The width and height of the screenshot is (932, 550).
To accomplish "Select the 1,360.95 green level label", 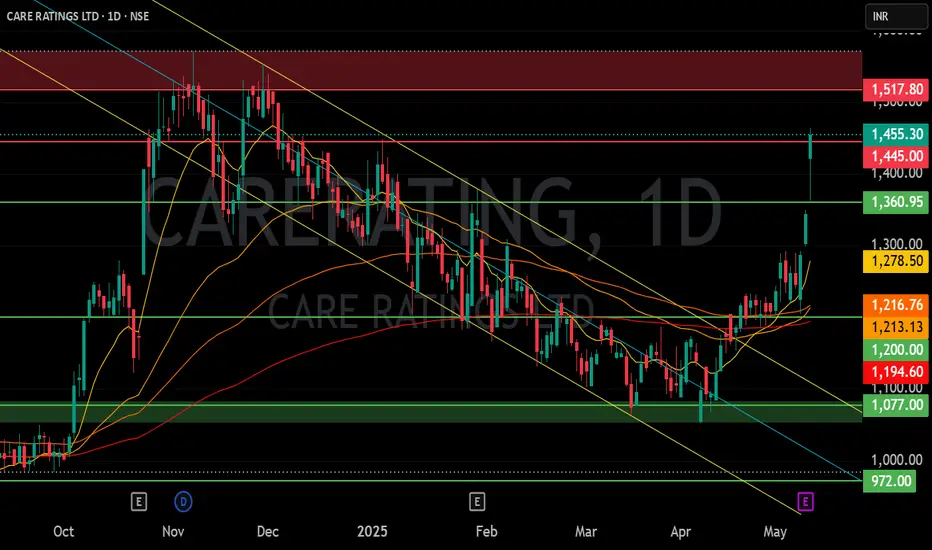I will (x=896, y=202).
